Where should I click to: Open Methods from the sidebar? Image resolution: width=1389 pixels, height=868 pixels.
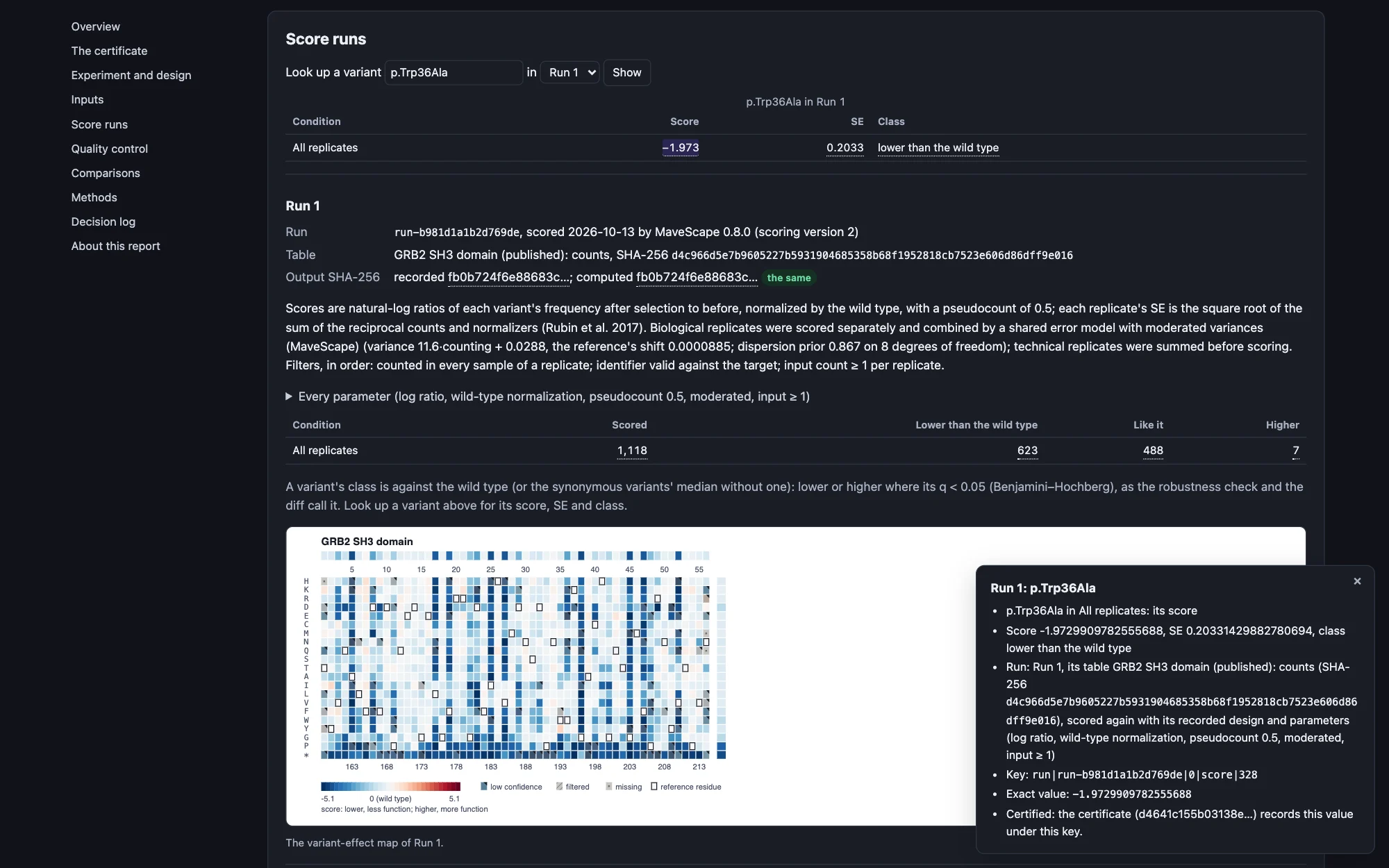[x=94, y=197]
